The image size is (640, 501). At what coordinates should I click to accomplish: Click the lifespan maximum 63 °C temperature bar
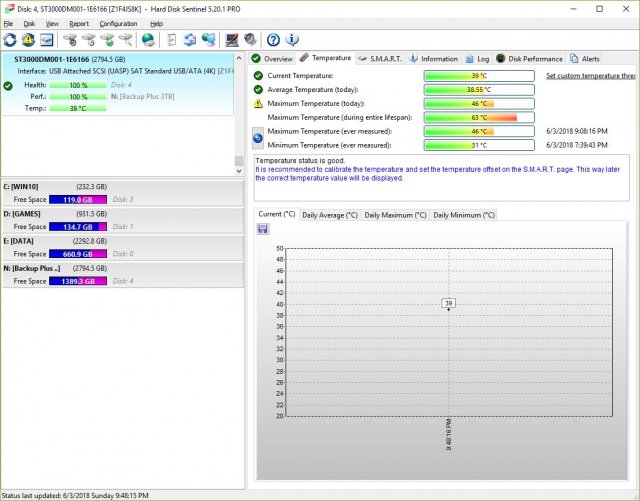coord(479,118)
